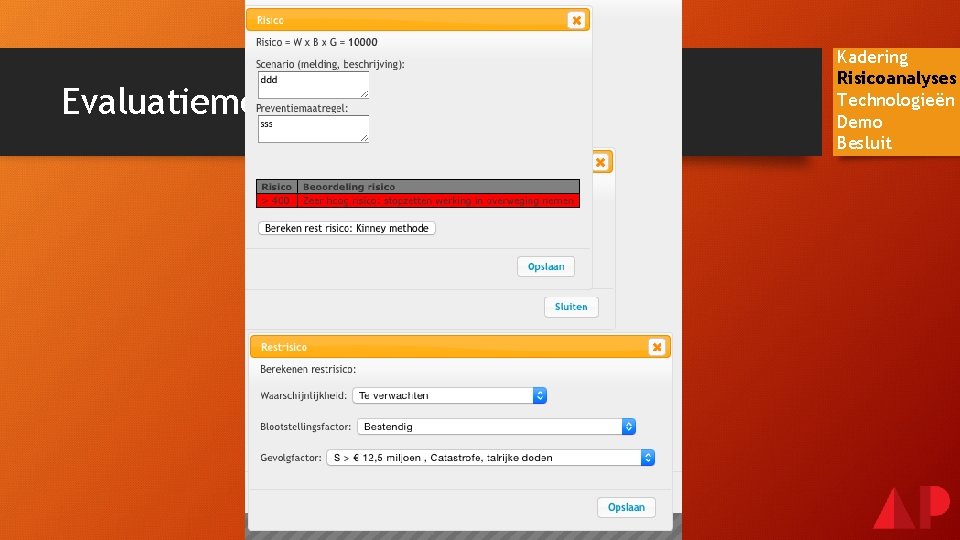Click the Risico dialog title bar
960x540 pixels.
(418, 20)
